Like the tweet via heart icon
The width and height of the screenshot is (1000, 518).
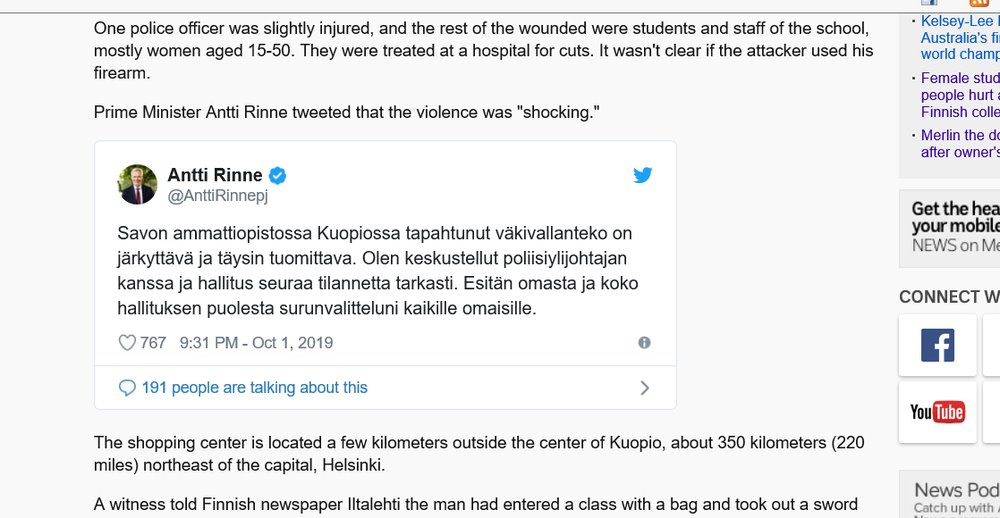pos(127,343)
